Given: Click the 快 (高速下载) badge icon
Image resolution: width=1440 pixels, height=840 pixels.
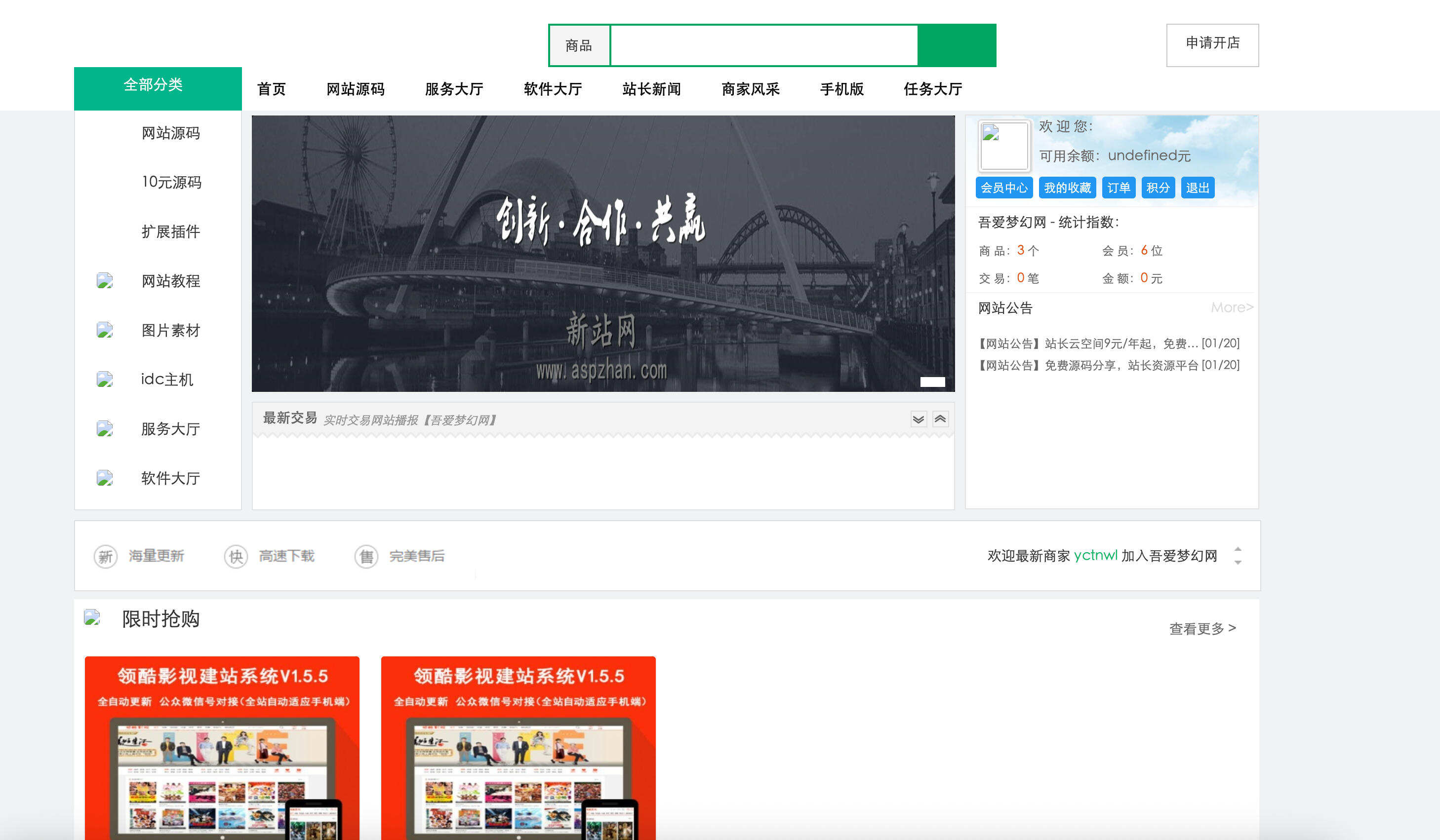Looking at the screenshot, I should tap(236, 556).
